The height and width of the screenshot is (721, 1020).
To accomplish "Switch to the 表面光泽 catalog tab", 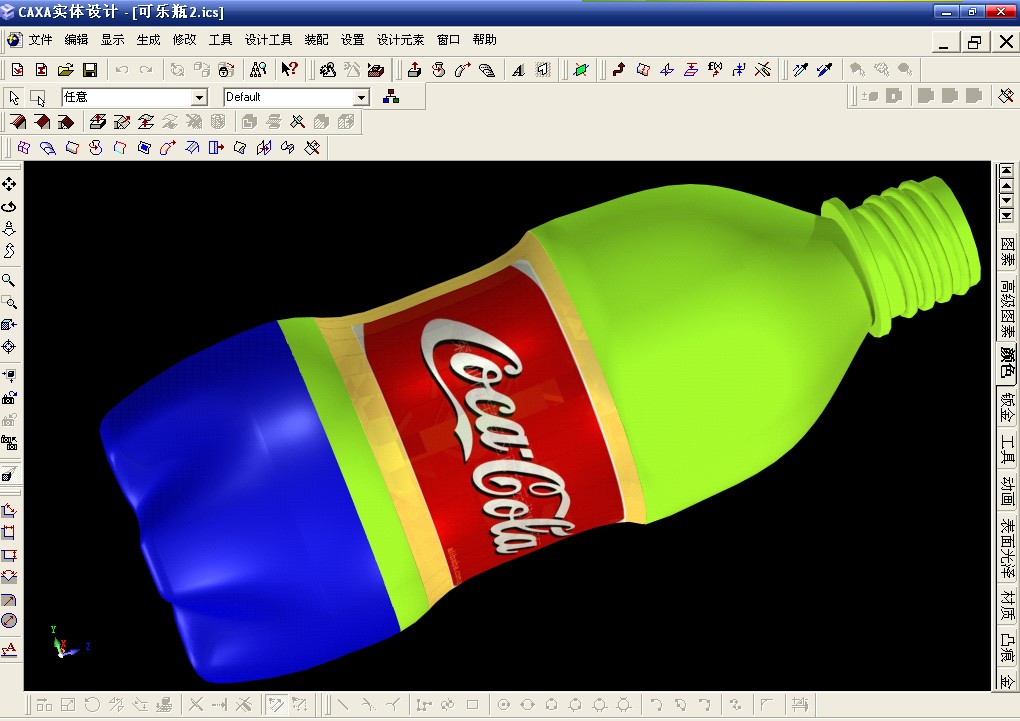I will [x=1007, y=549].
